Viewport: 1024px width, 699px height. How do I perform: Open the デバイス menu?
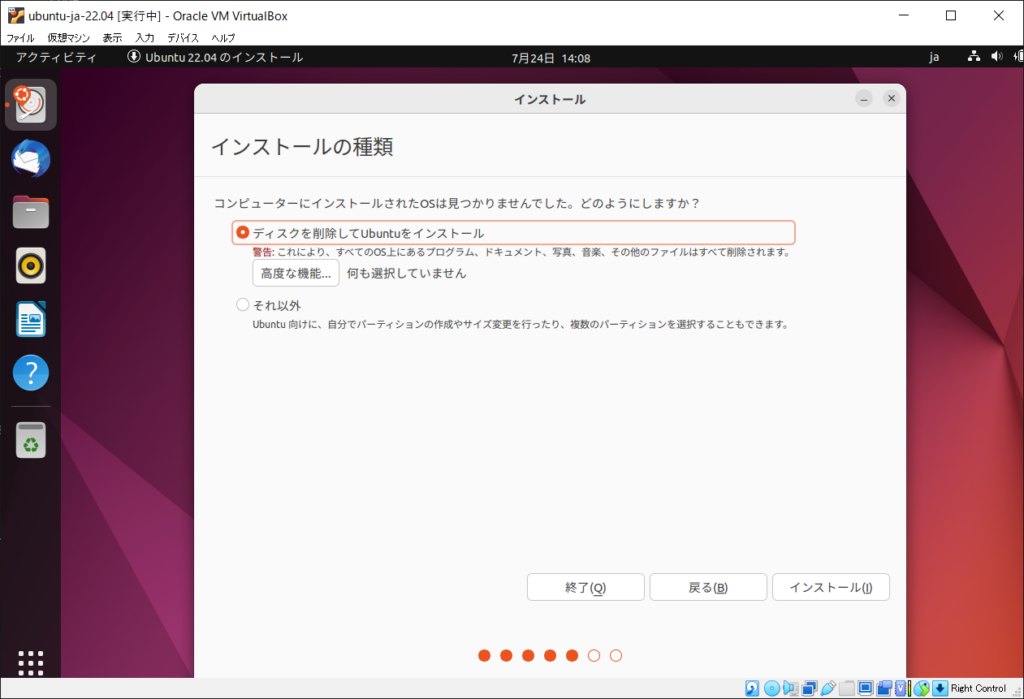coord(183,38)
